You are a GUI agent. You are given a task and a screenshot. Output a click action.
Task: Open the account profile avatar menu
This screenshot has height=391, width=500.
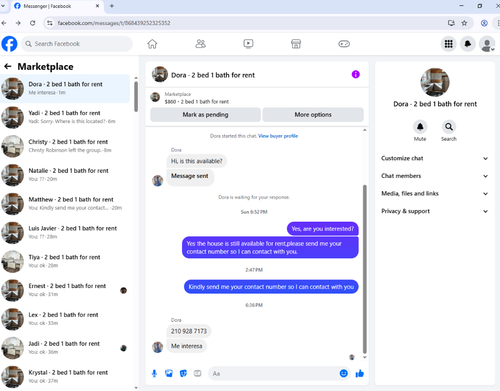coord(487,44)
